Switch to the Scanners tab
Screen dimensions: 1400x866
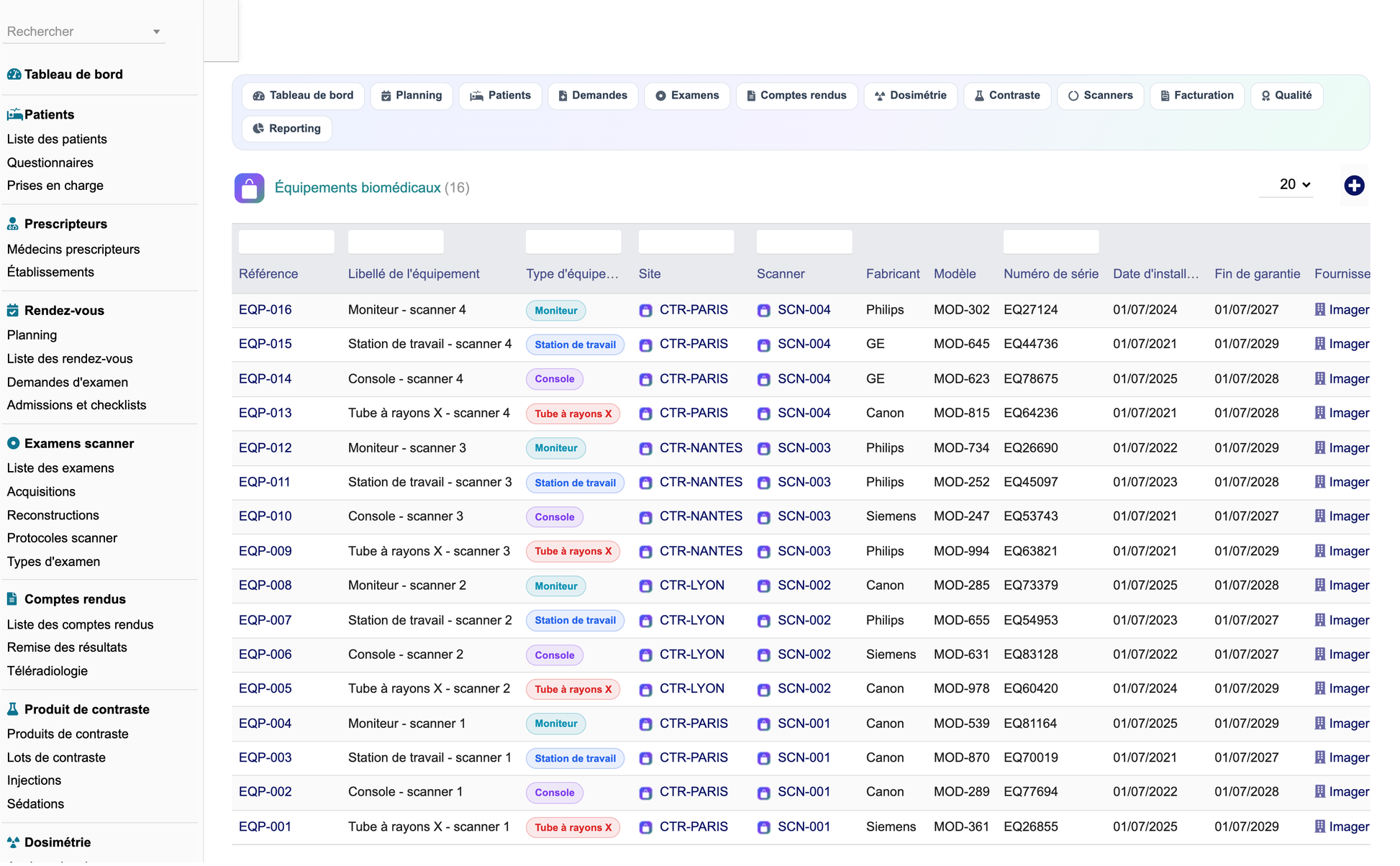pyautogui.click(x=1101, y=96)
